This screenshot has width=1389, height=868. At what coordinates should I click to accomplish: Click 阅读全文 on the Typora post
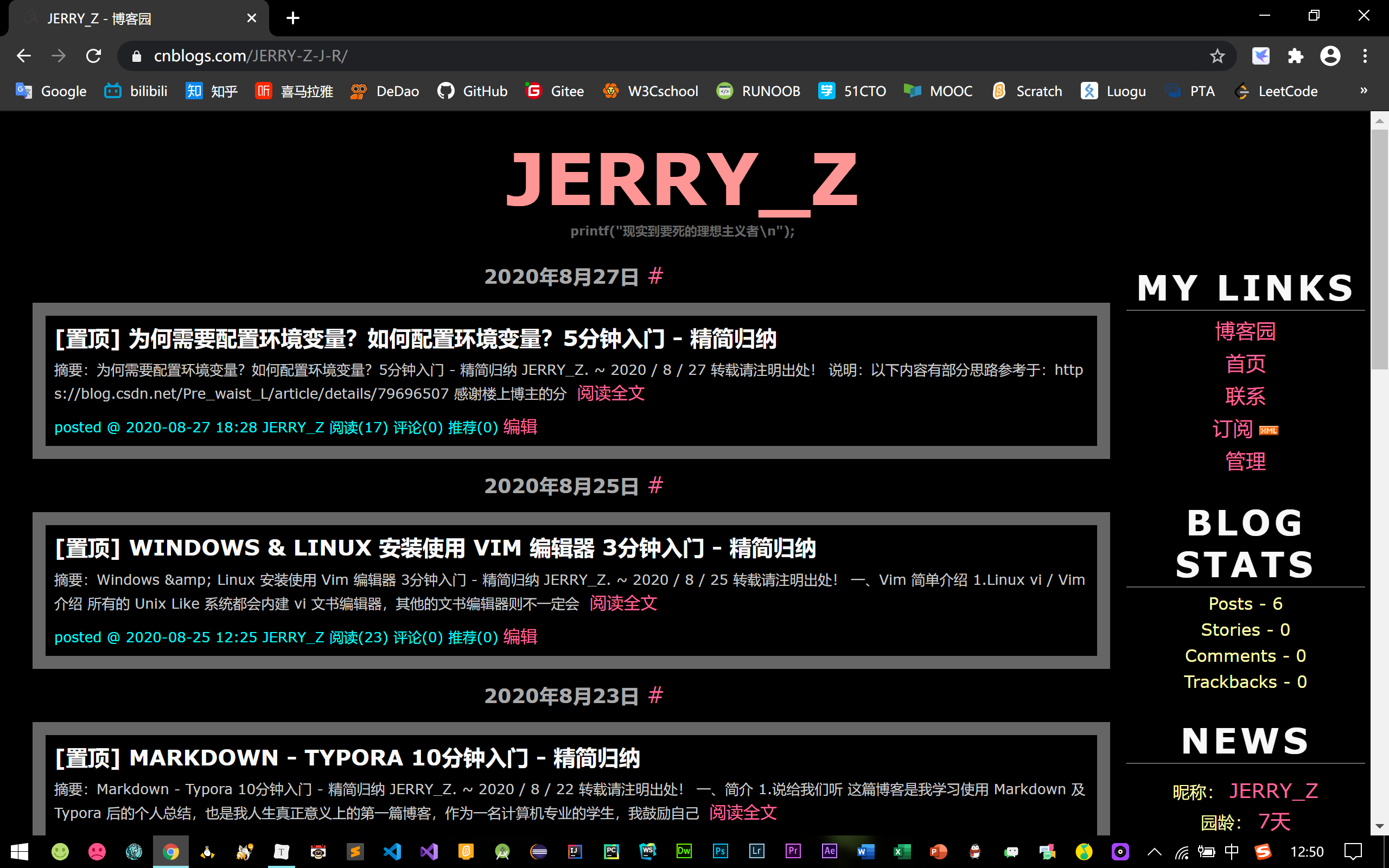click(x=743, y=812)
